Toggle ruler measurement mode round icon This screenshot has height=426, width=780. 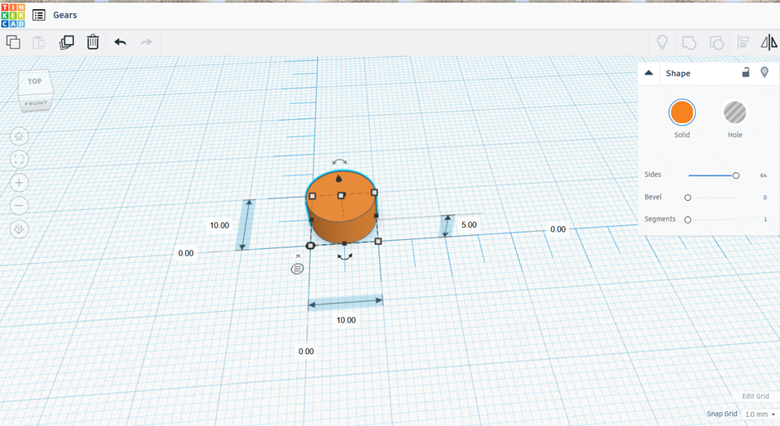[297, 269]
